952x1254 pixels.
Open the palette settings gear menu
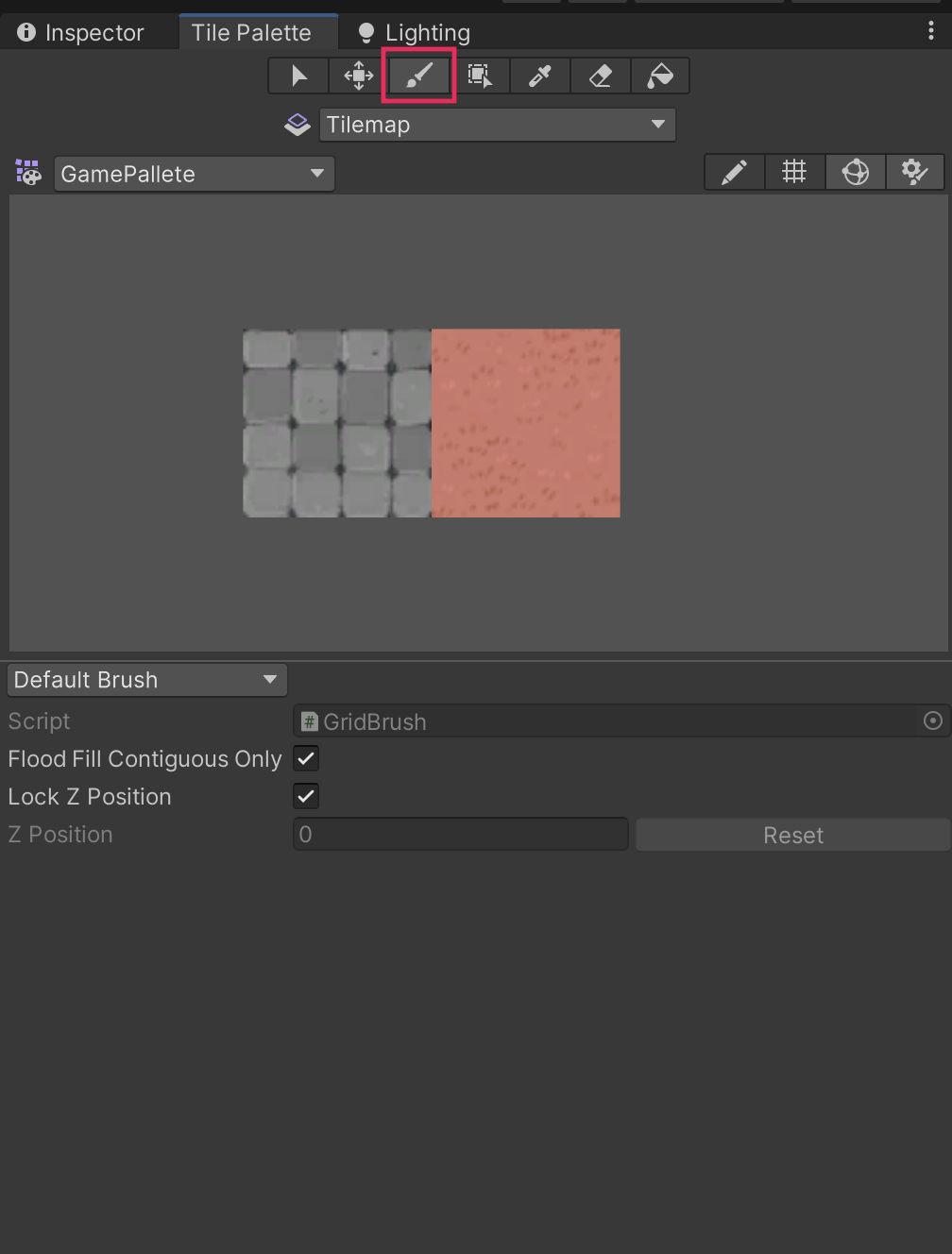click(914, 173)
